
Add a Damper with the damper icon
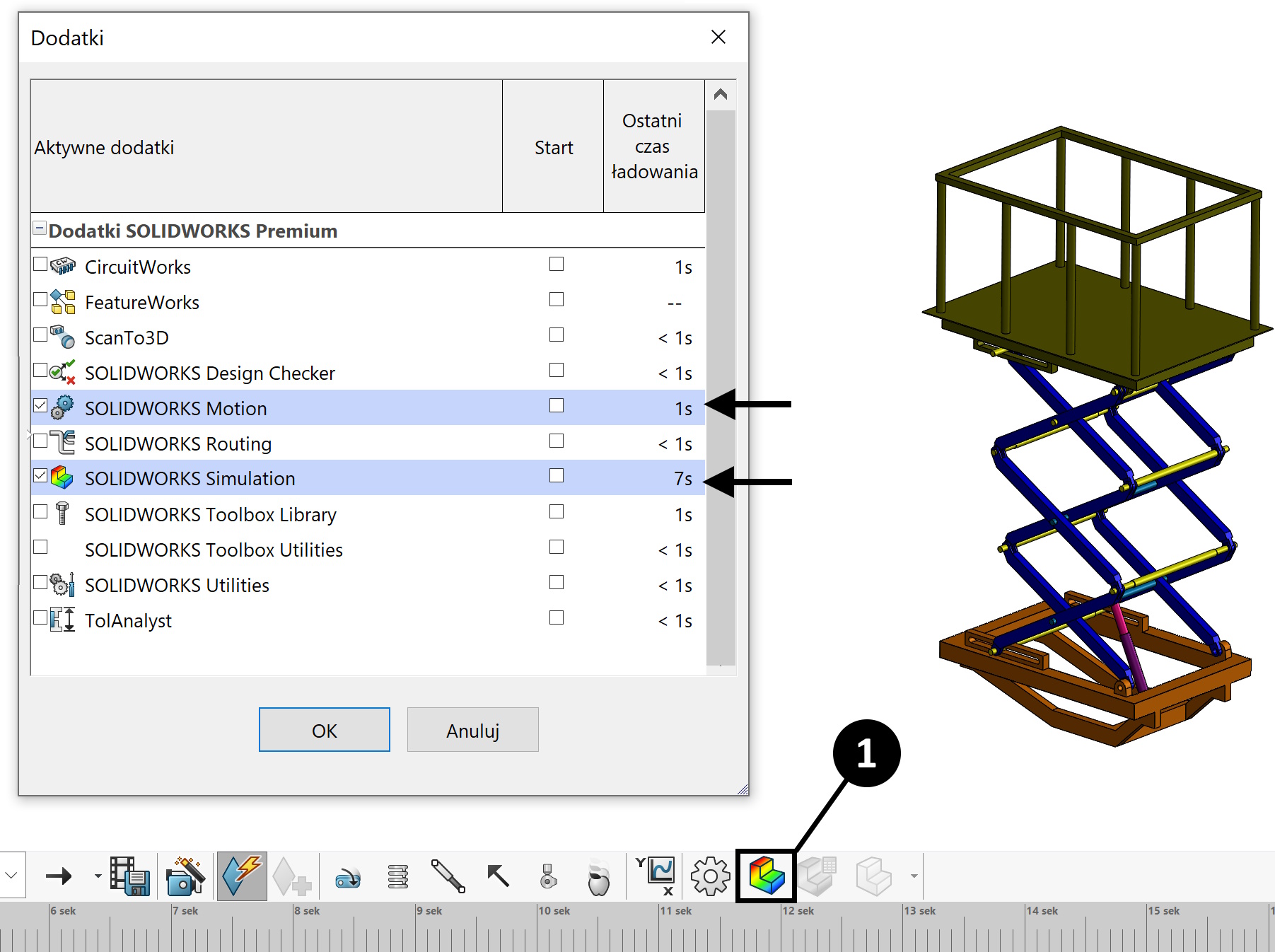point(448,876)
